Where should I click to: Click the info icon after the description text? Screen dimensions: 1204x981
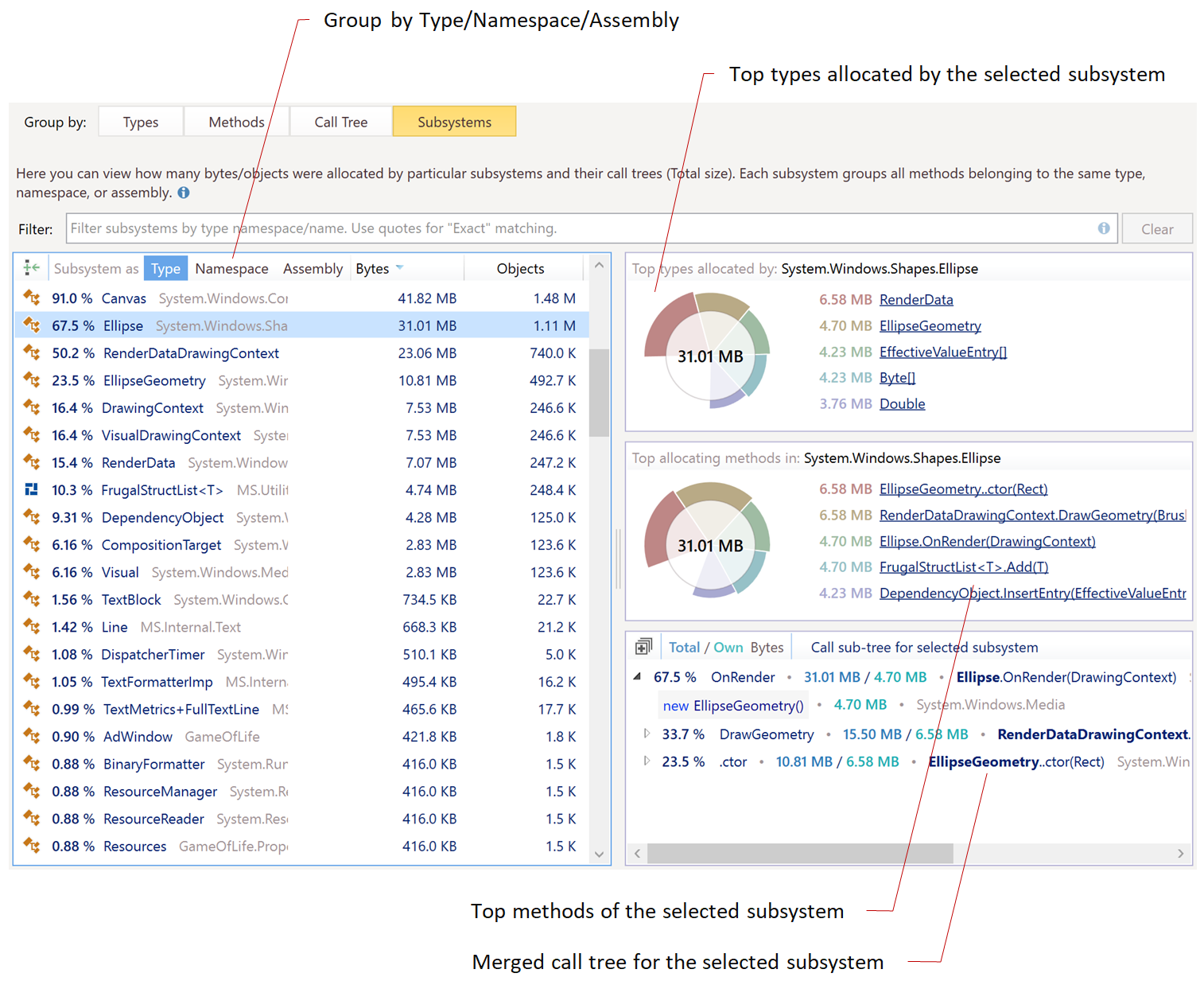point(184,193)
